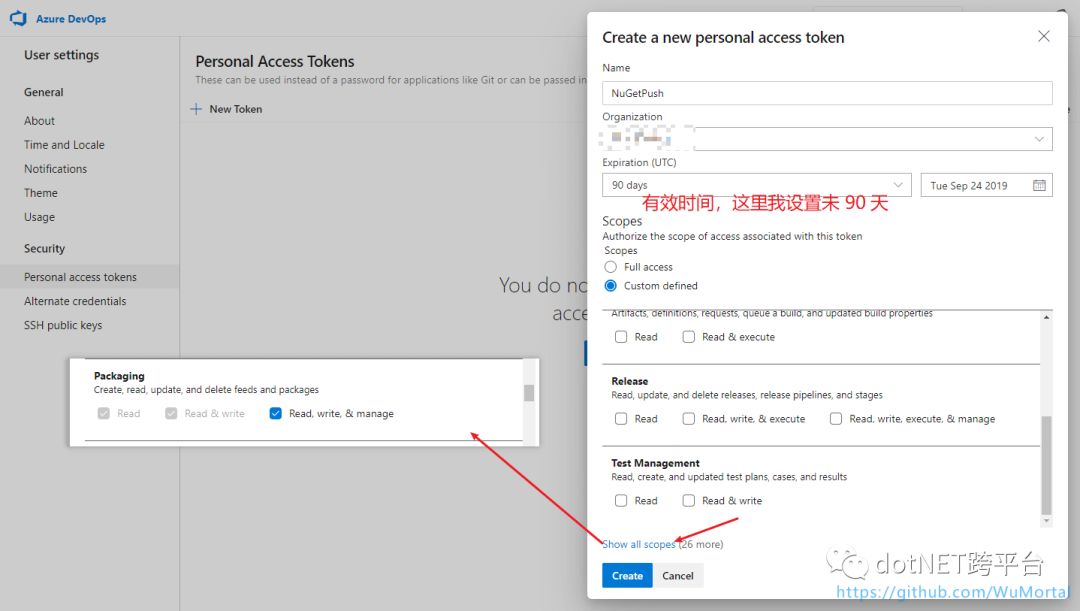Screen dimensions: 1080x611
Task: Click the Cancel button
Action: [678, 576]
